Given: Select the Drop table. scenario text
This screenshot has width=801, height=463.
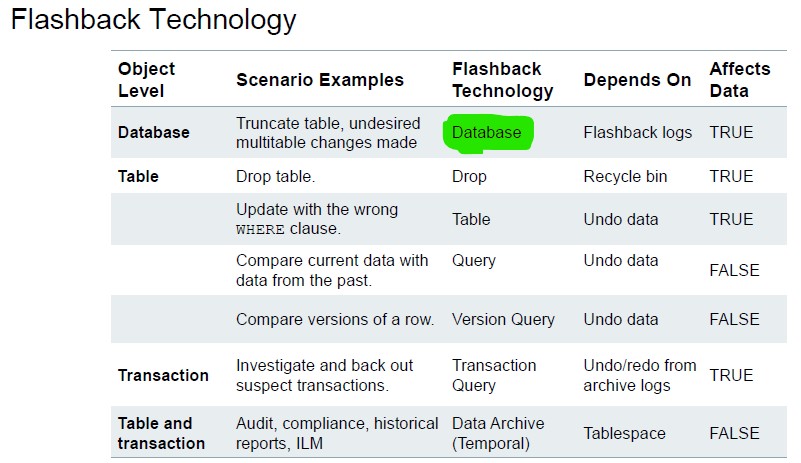Looking at the screenshot, I should pos(275,176).
